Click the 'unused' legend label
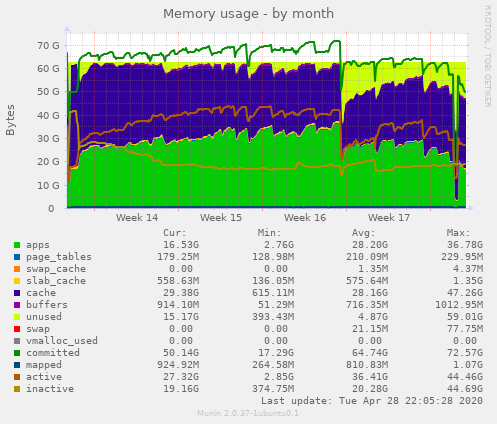This screenshot has width=497, height=424. click(44, 317)
